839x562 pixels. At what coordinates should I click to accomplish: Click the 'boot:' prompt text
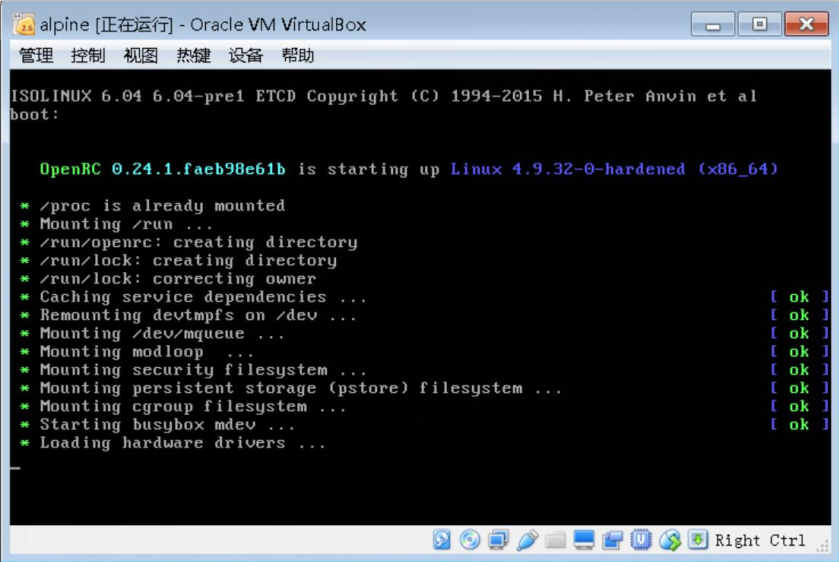coord(34,115)
